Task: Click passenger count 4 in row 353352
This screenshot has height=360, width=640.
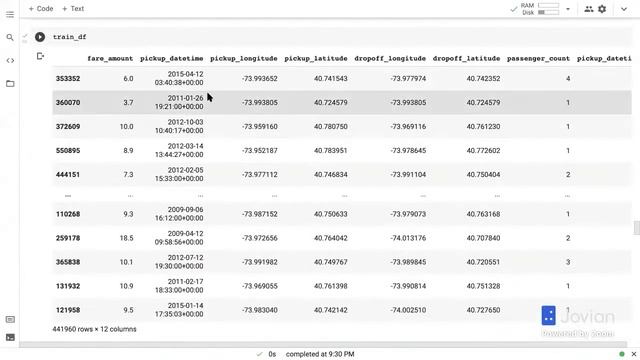Action: [x=568, y=78]
